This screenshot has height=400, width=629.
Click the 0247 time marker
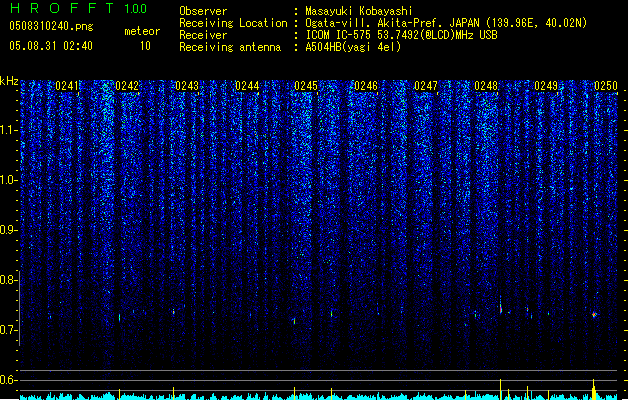pos(426,86)
